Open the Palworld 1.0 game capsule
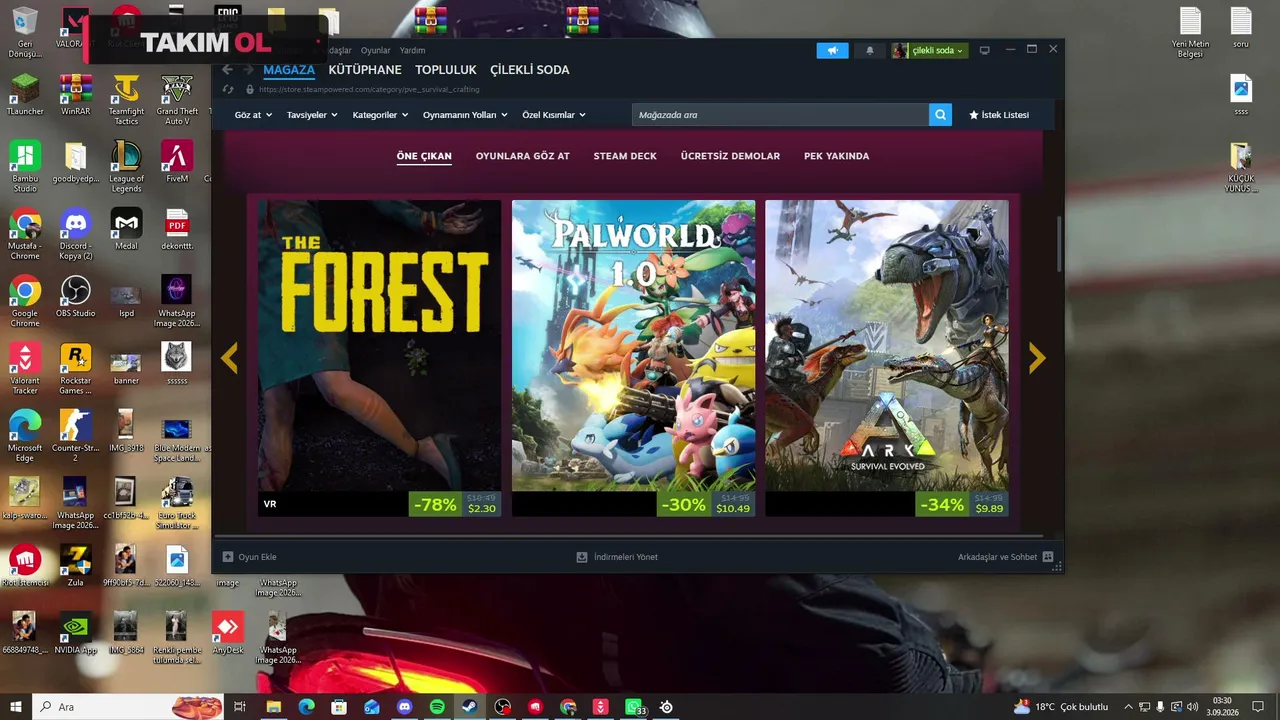Screen dimensions: 1280x720 click(634, 358)
